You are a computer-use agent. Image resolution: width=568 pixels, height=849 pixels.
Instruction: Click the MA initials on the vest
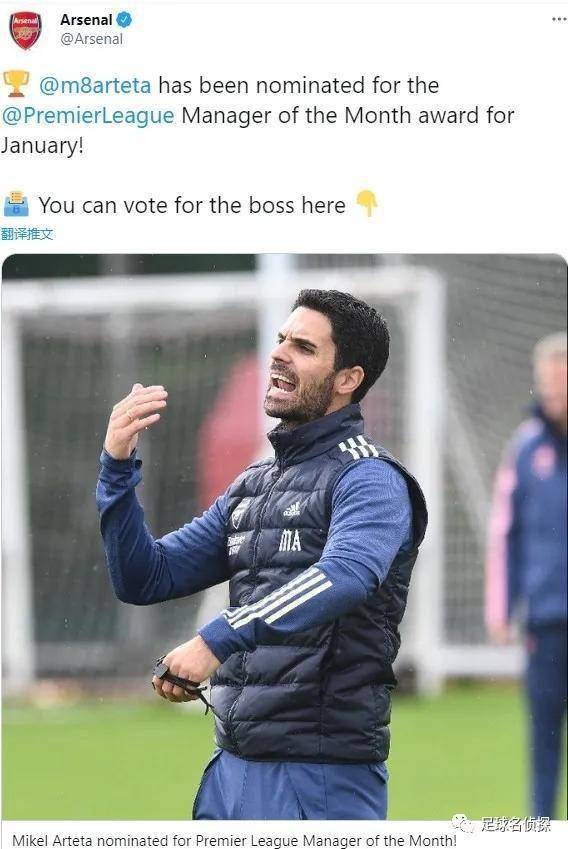tap(290, 541)
